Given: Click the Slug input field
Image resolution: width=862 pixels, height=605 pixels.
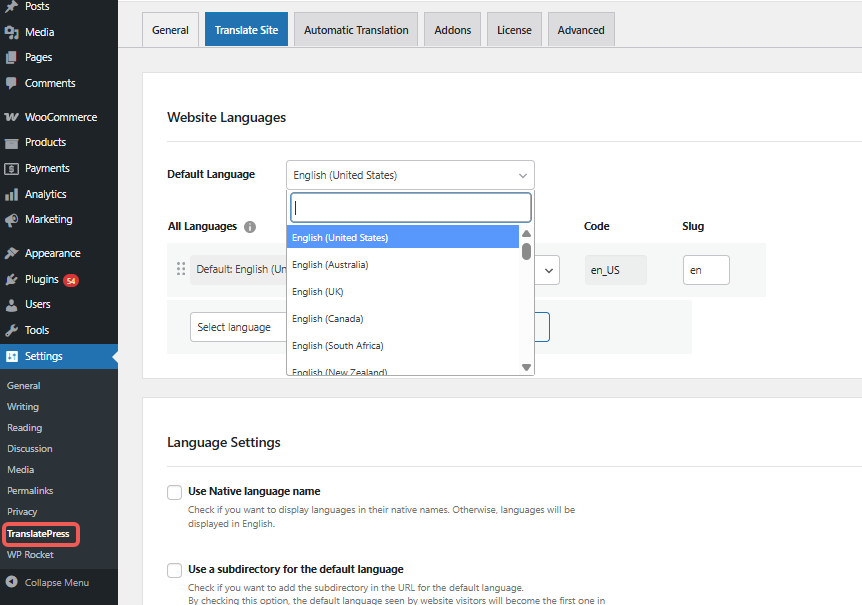Looking at the screenshot, I should [x=706, y=270].
